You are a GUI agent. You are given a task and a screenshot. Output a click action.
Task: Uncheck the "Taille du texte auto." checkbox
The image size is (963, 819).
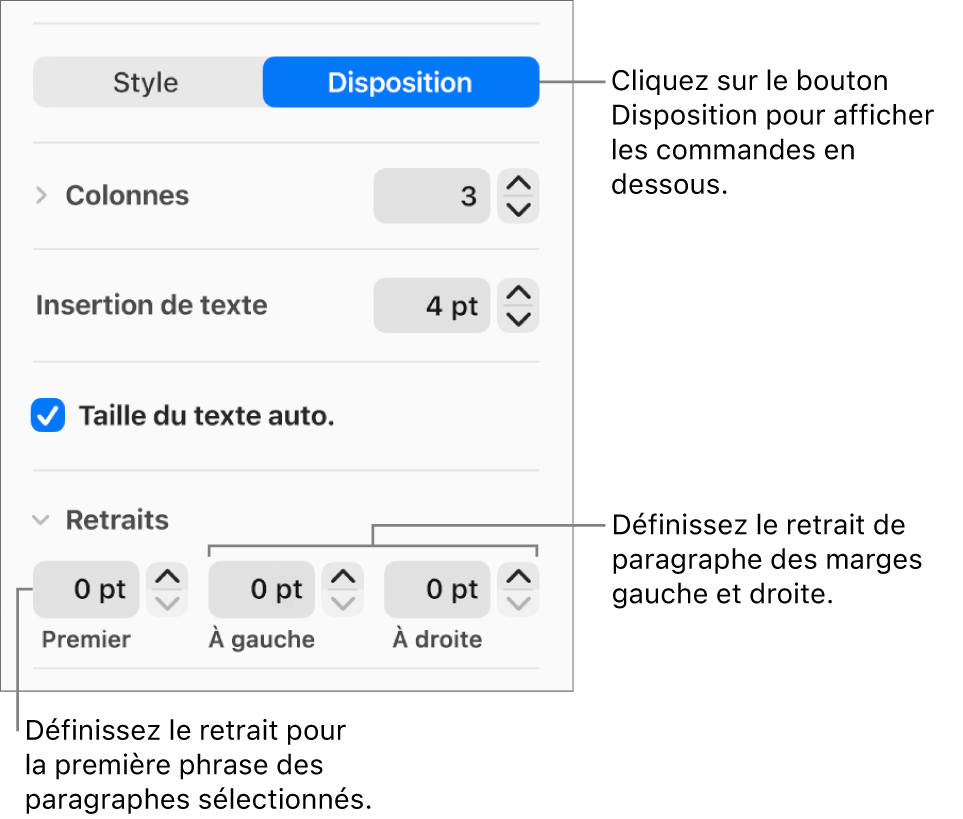tap(47, 415)
